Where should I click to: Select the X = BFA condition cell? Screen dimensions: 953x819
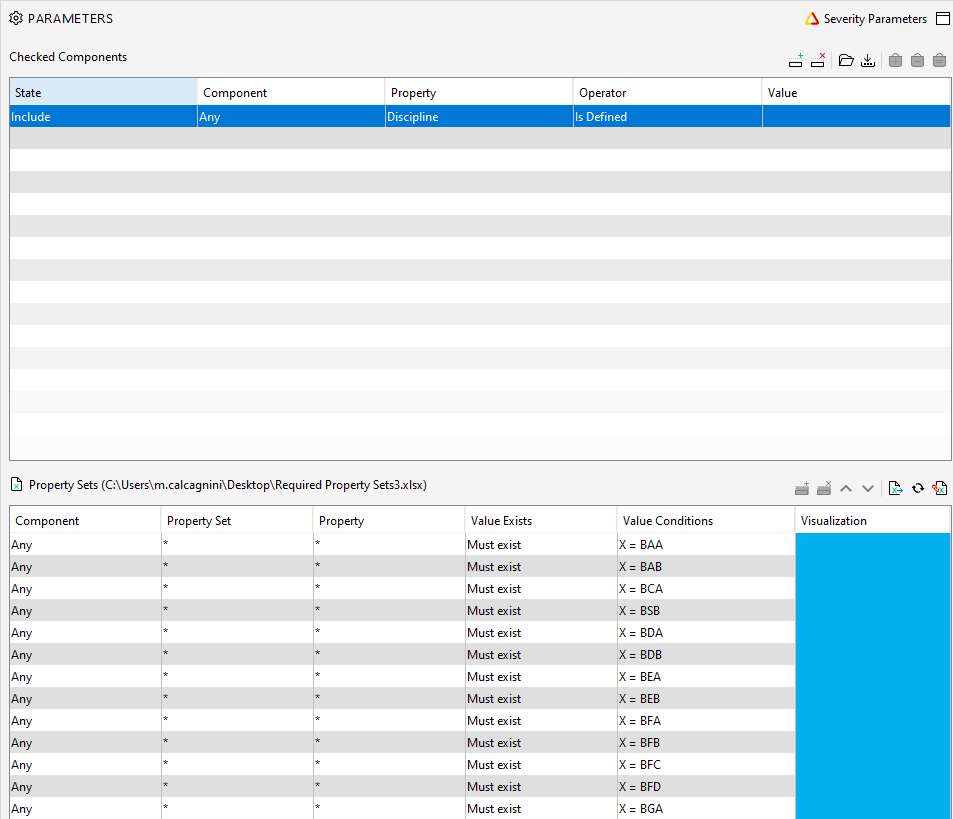point(706,721)
